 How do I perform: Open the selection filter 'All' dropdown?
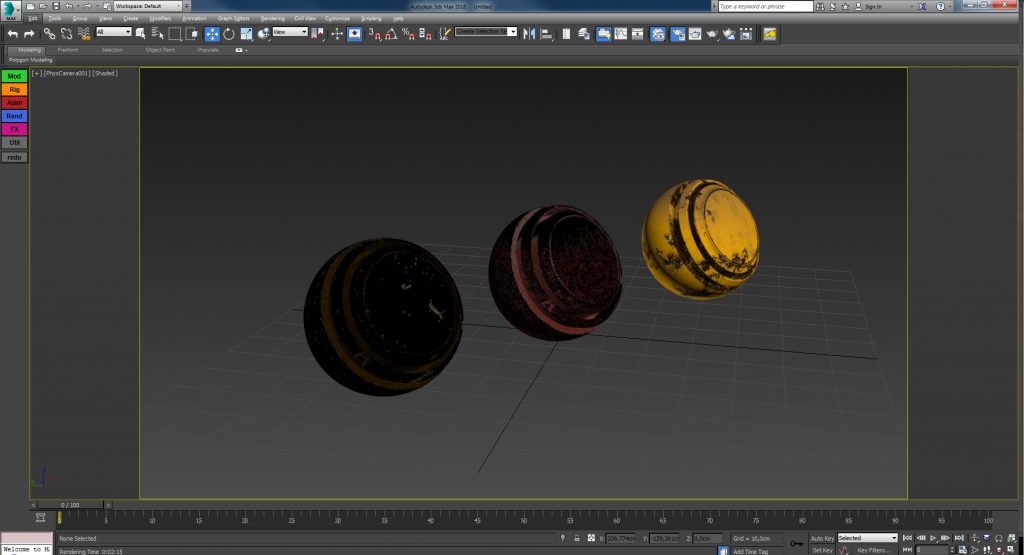click(114, 31)
